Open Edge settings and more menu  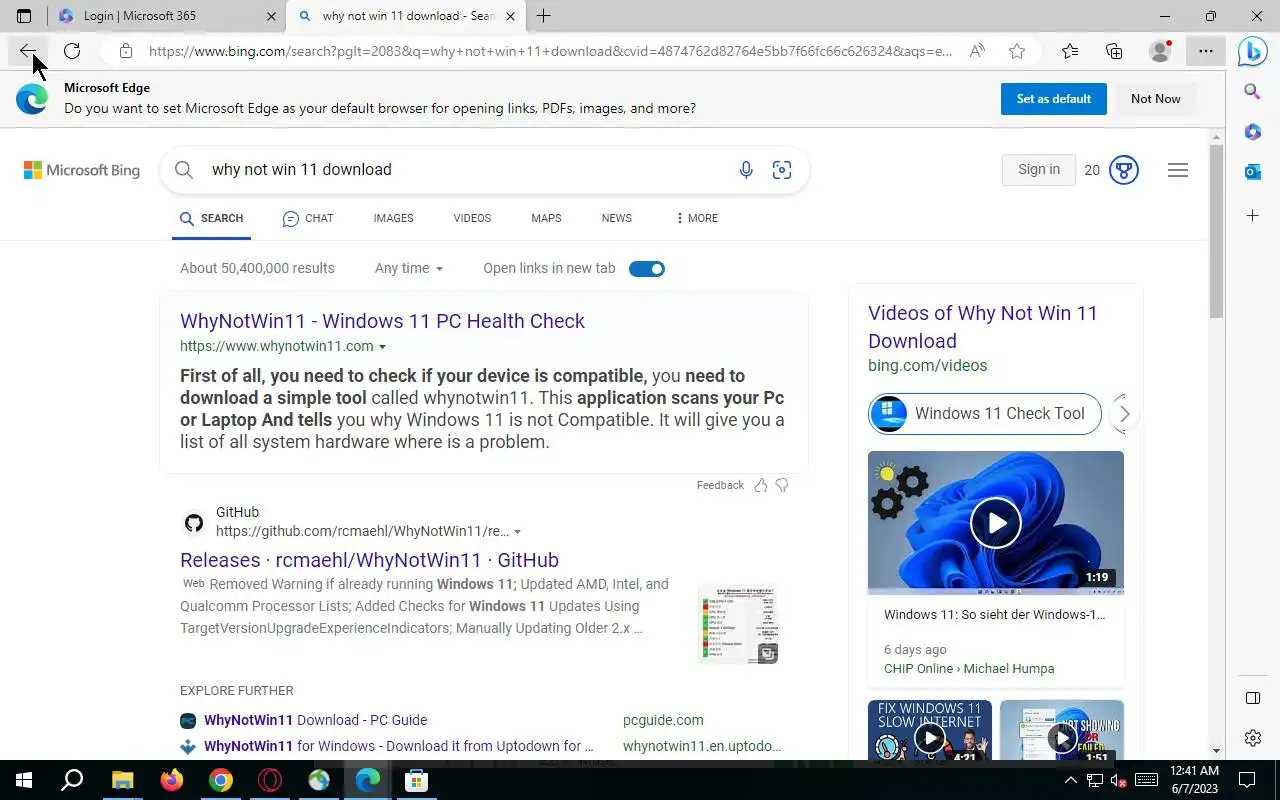point(1206,51)
